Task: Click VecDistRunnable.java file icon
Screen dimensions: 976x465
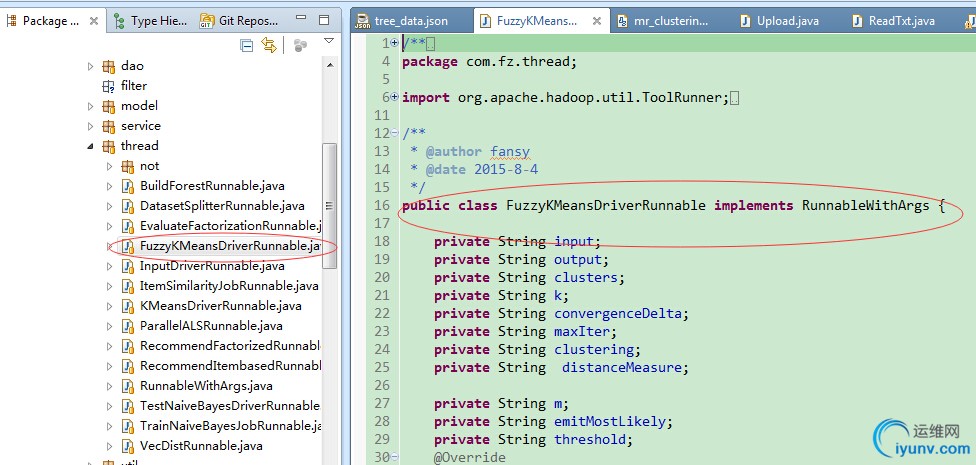Action: (128, 446)
